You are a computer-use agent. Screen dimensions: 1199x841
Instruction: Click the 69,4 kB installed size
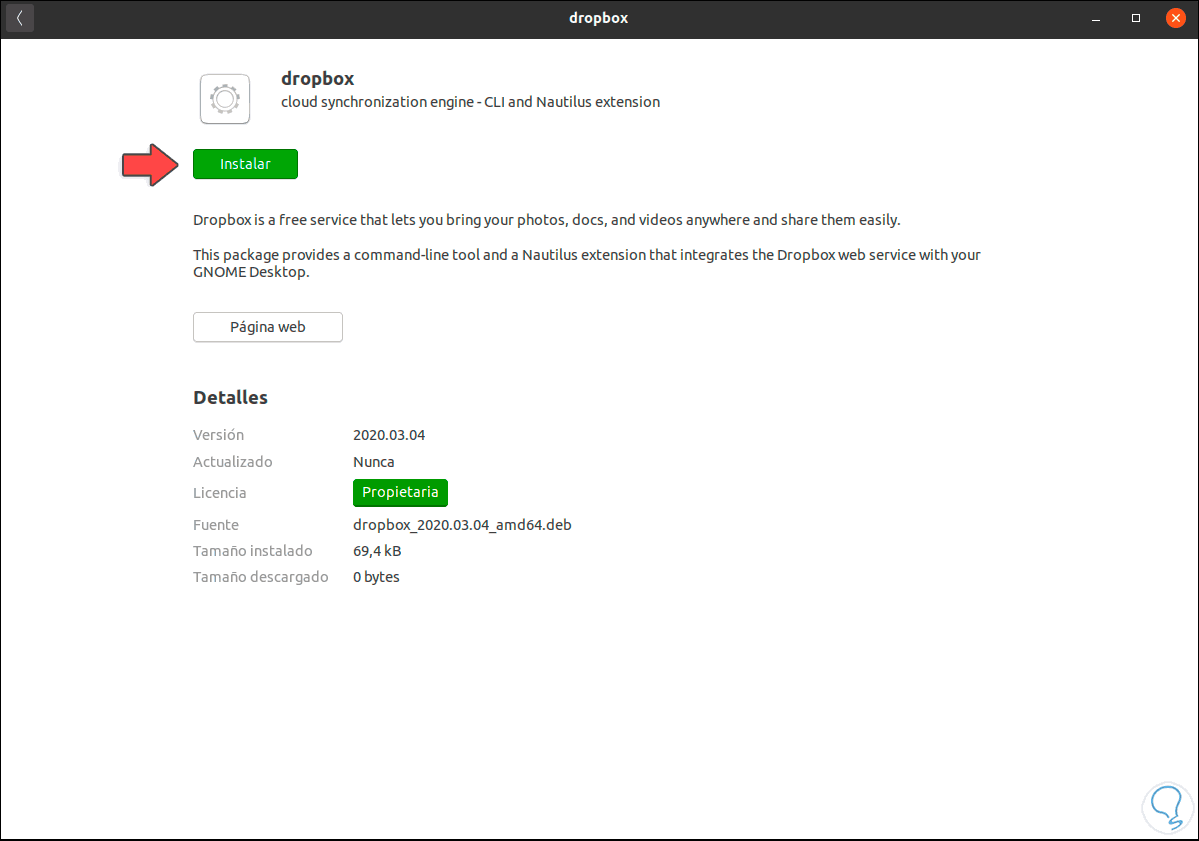[377, 551]
